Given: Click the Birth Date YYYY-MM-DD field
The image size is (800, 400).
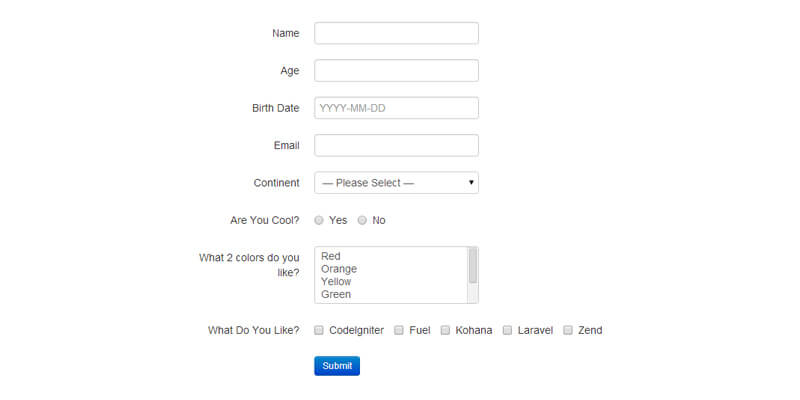Looking at the screenshot, I should pyautogui.click(x=396, y=108).
